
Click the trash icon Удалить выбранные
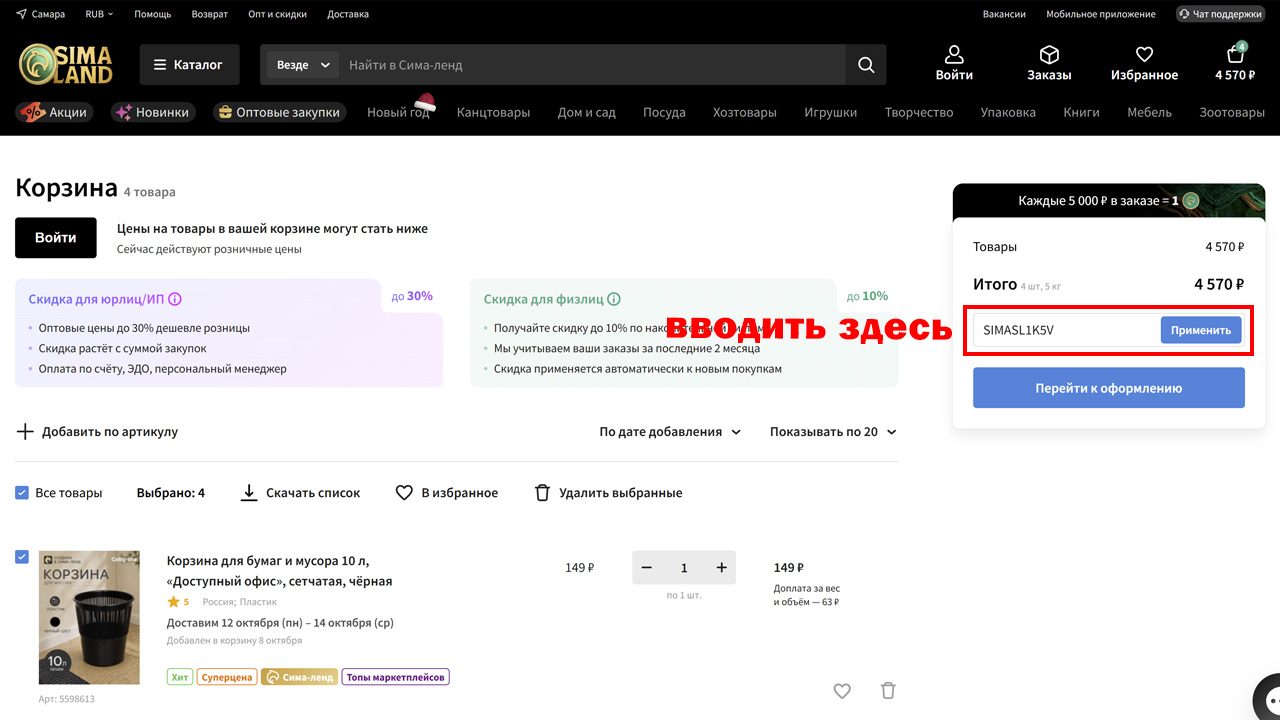pyautogui.click(x=542, y=493)
